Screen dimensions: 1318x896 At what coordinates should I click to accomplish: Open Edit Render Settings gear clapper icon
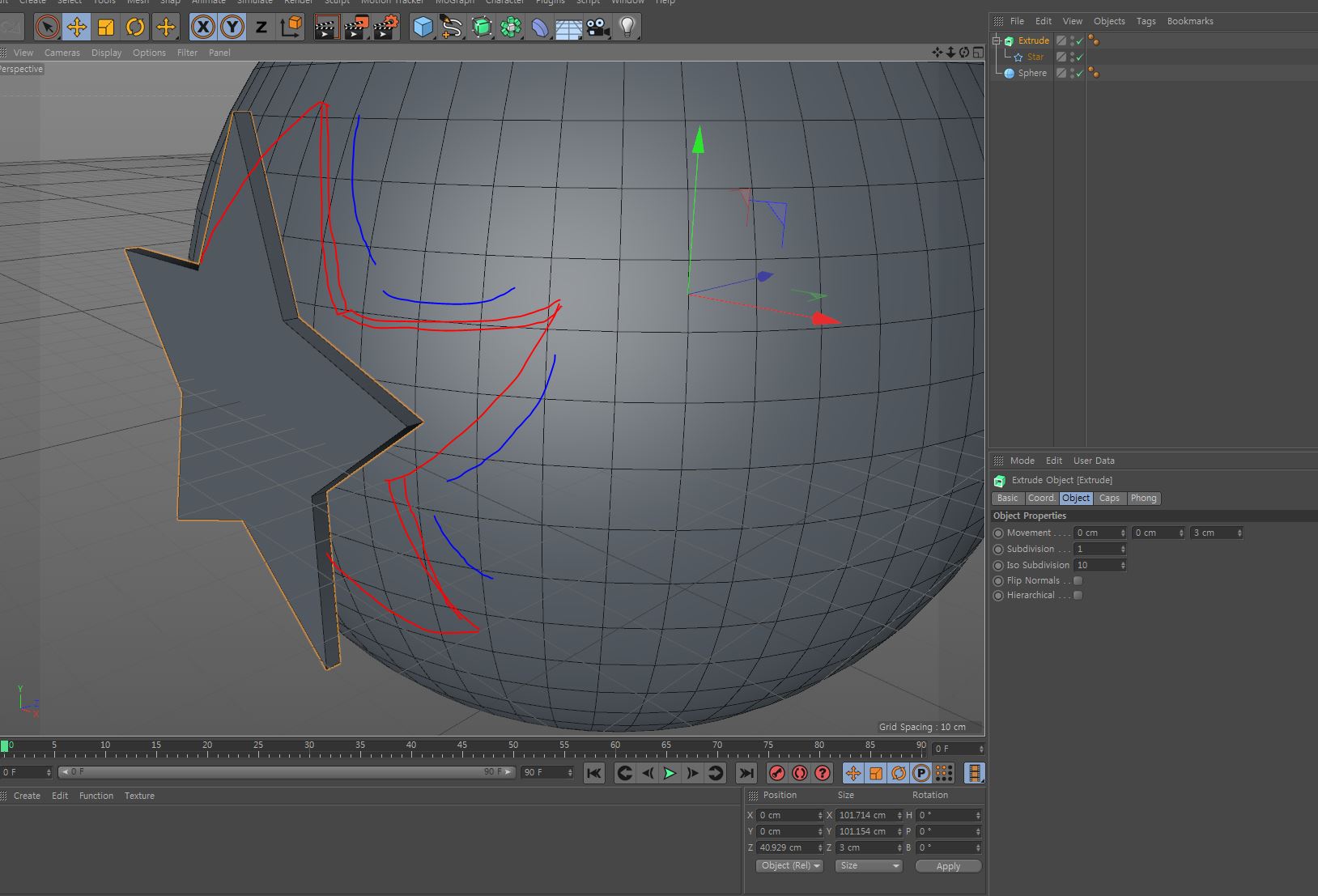(x=386, y=28)
